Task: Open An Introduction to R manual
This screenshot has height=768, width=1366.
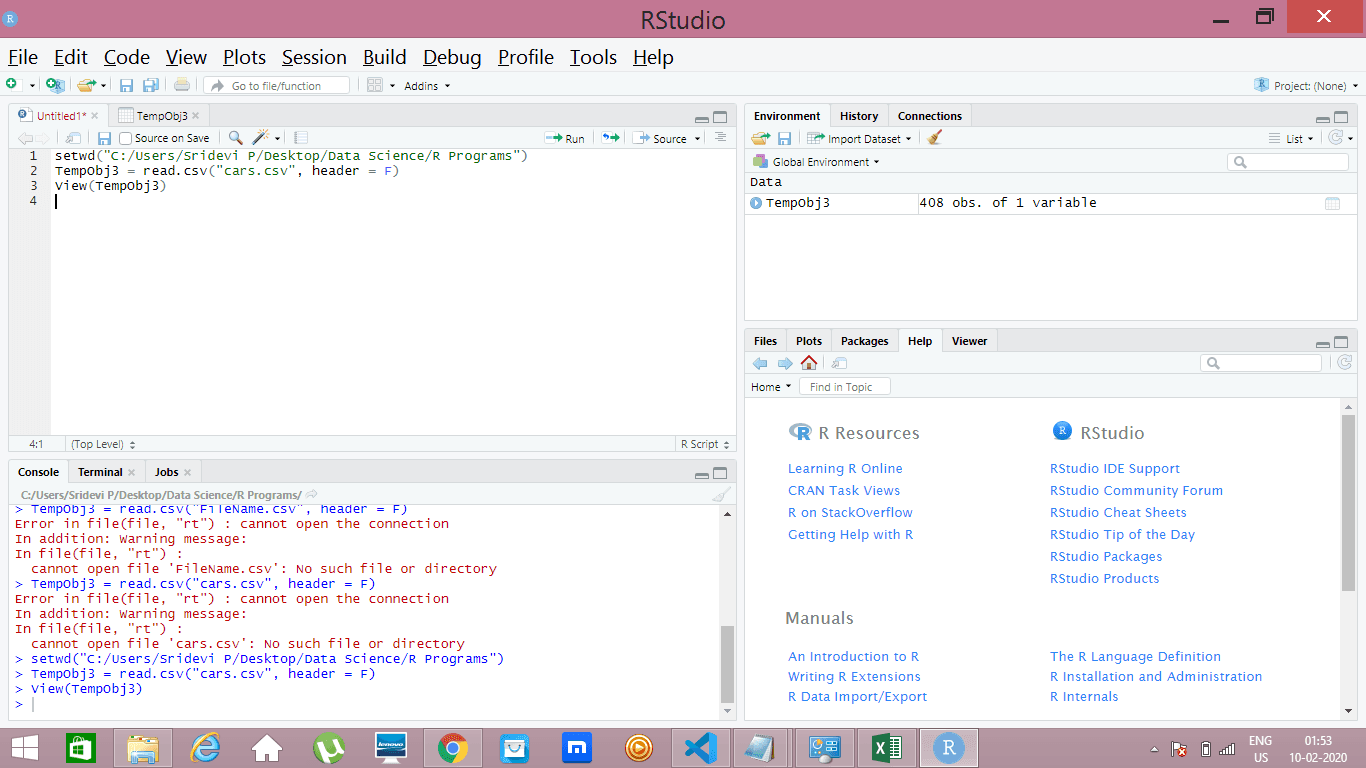Action: [x=853, y=656]
